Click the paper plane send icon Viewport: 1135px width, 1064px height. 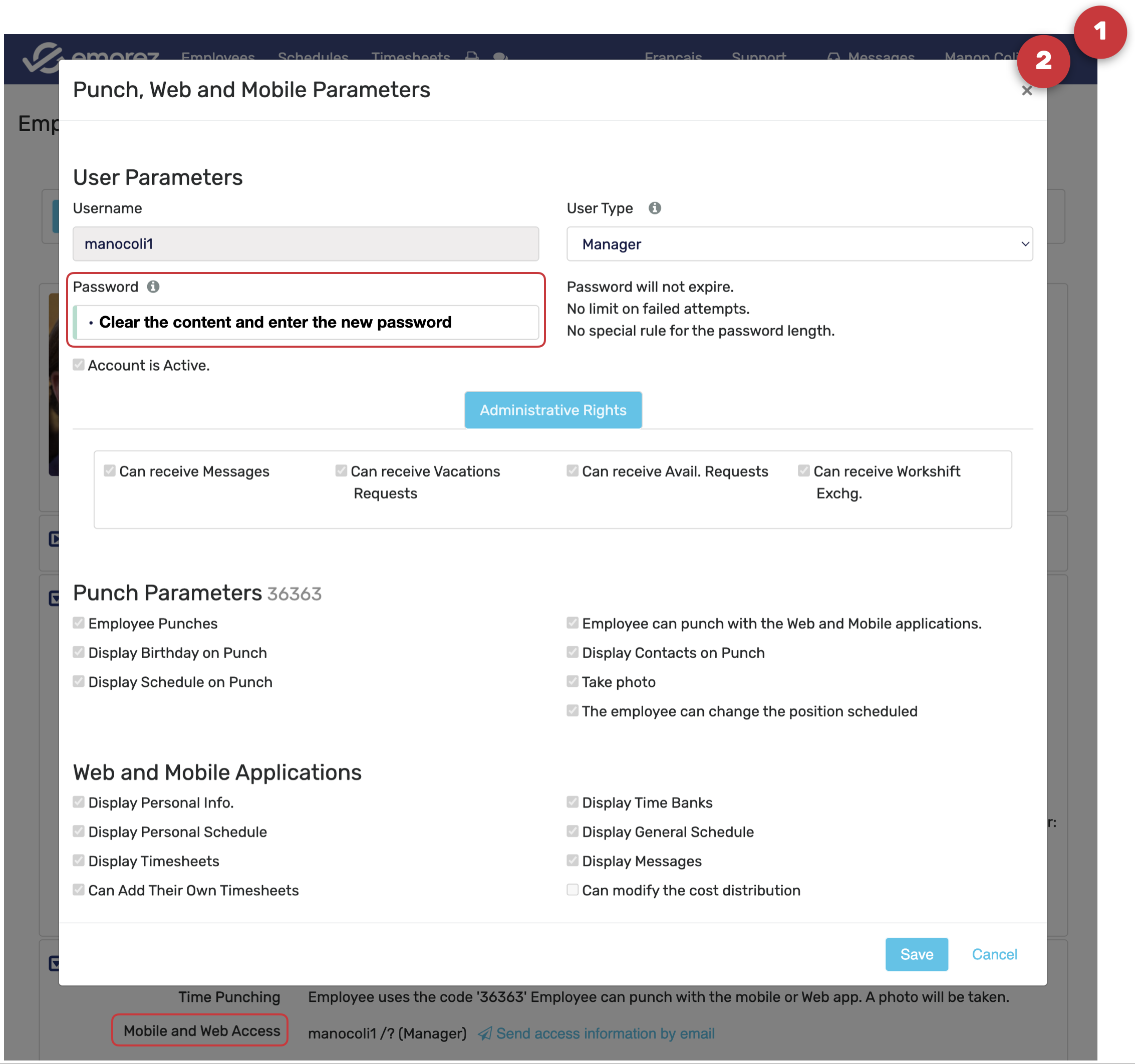pos(484,1033)
